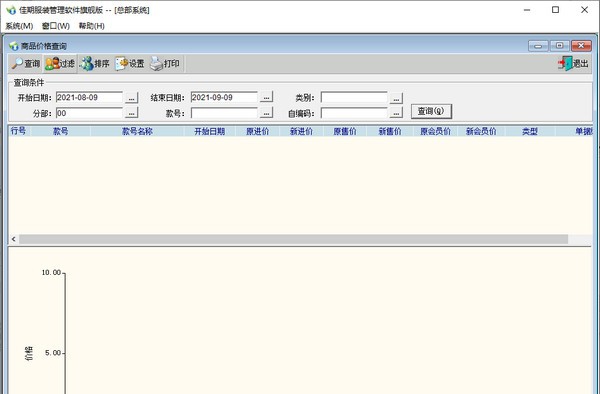Click the app logo icon in title bar
Image resolution: width=600 pixels, height=394 pixels.
[x=11, y=10]
